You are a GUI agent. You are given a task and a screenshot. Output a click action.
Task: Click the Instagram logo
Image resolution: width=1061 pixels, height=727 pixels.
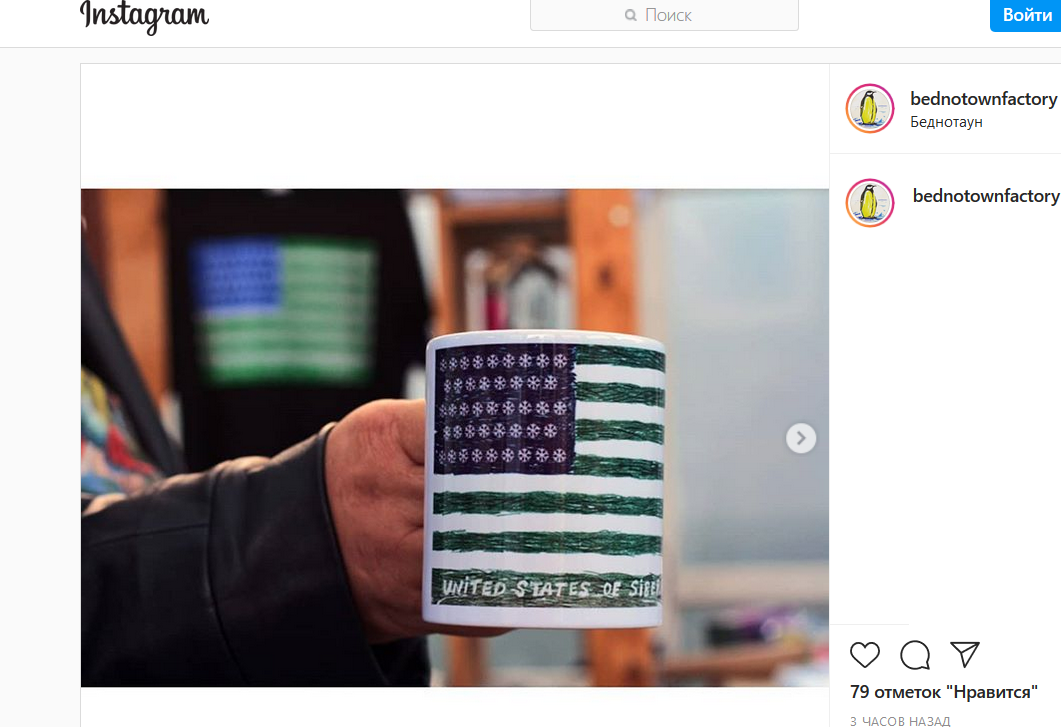click(x=144, y=15)
